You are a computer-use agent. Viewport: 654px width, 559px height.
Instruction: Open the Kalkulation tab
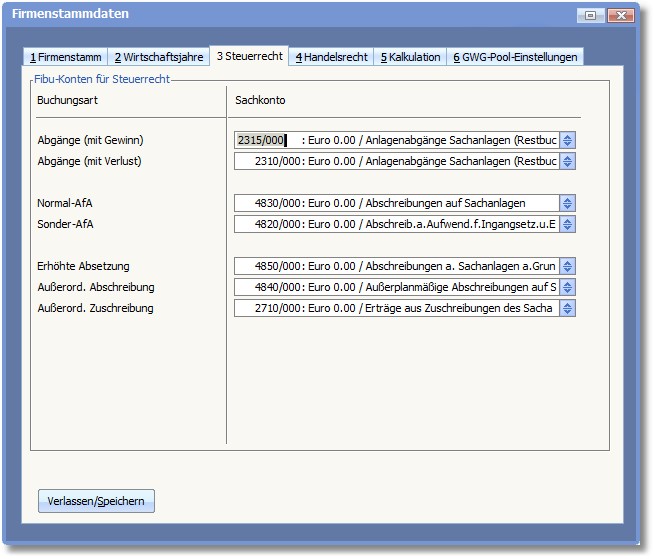(410, 57)
